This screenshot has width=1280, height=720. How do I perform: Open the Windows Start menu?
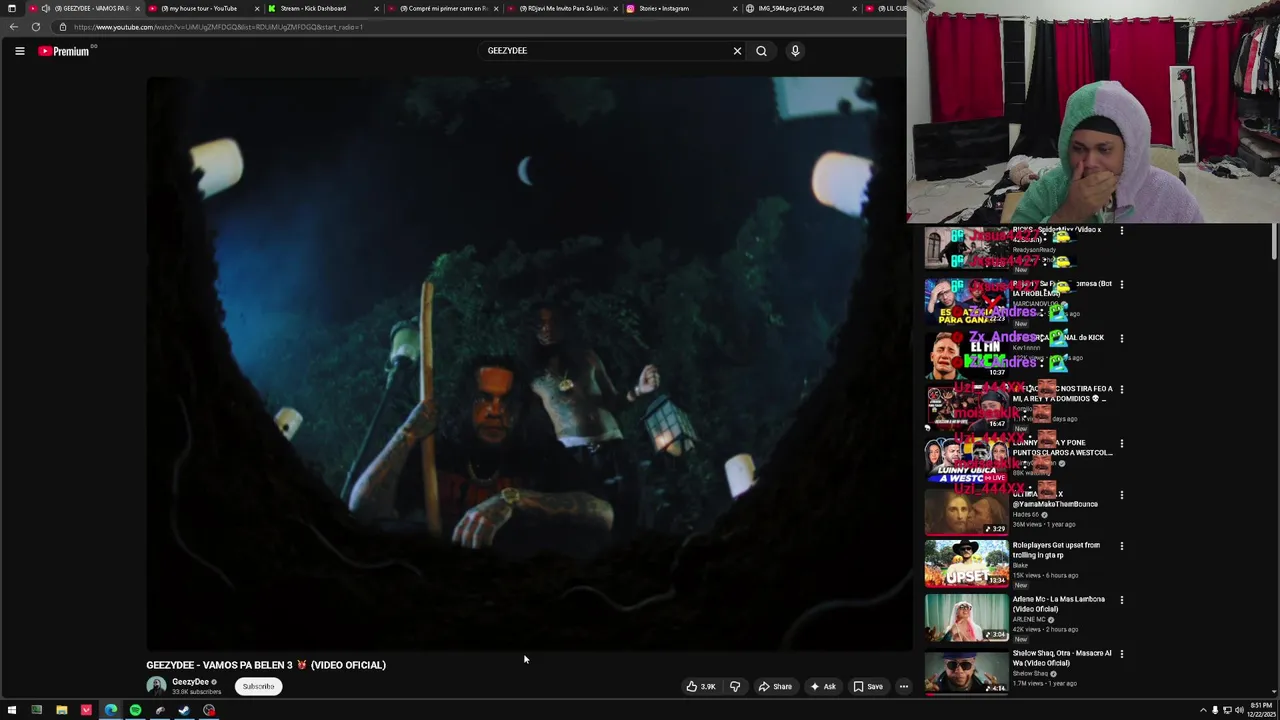[12, 710]
